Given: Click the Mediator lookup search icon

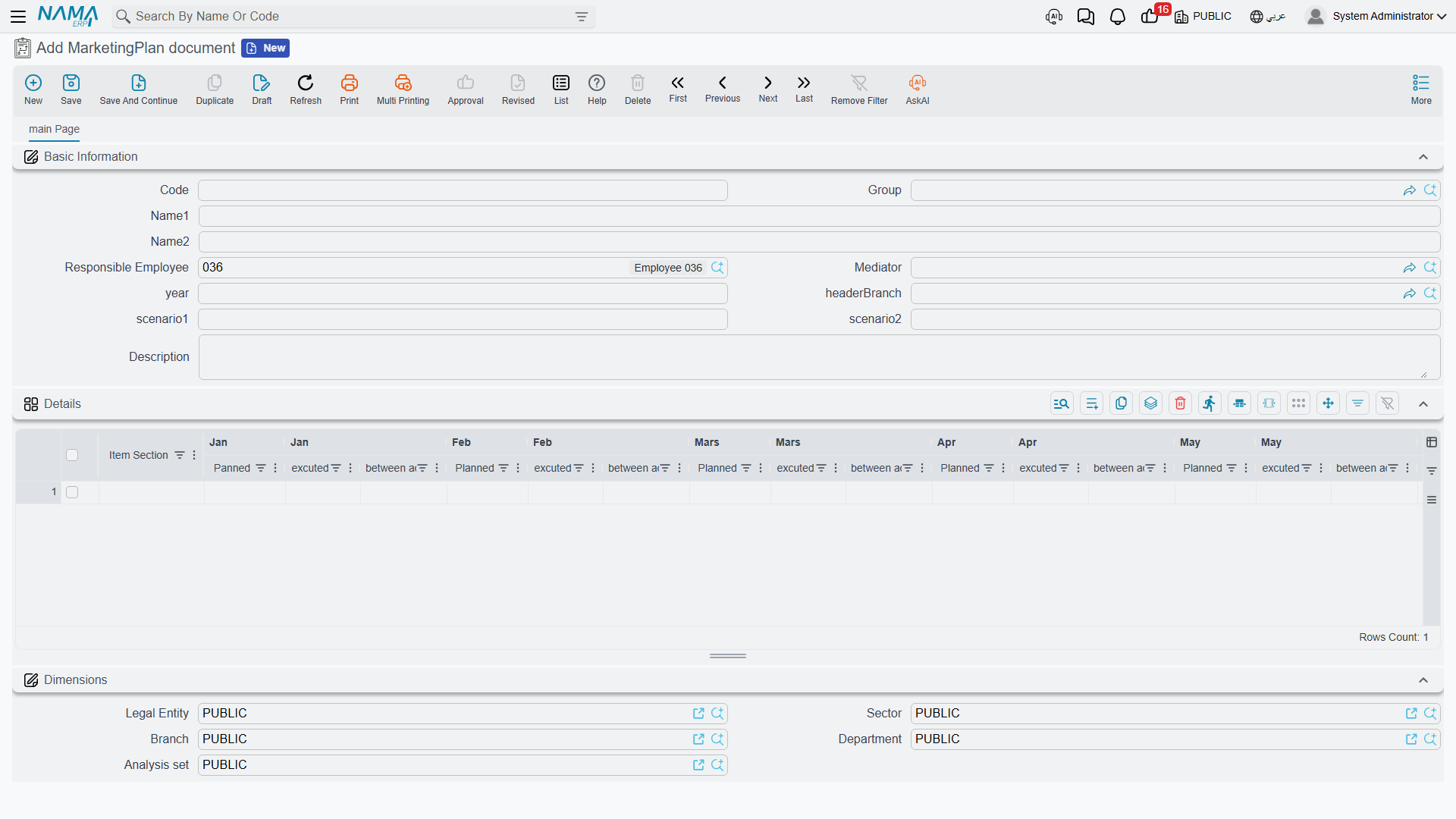Looking at the screenshot, I should pyautogui.click(x=1430, y=268).
